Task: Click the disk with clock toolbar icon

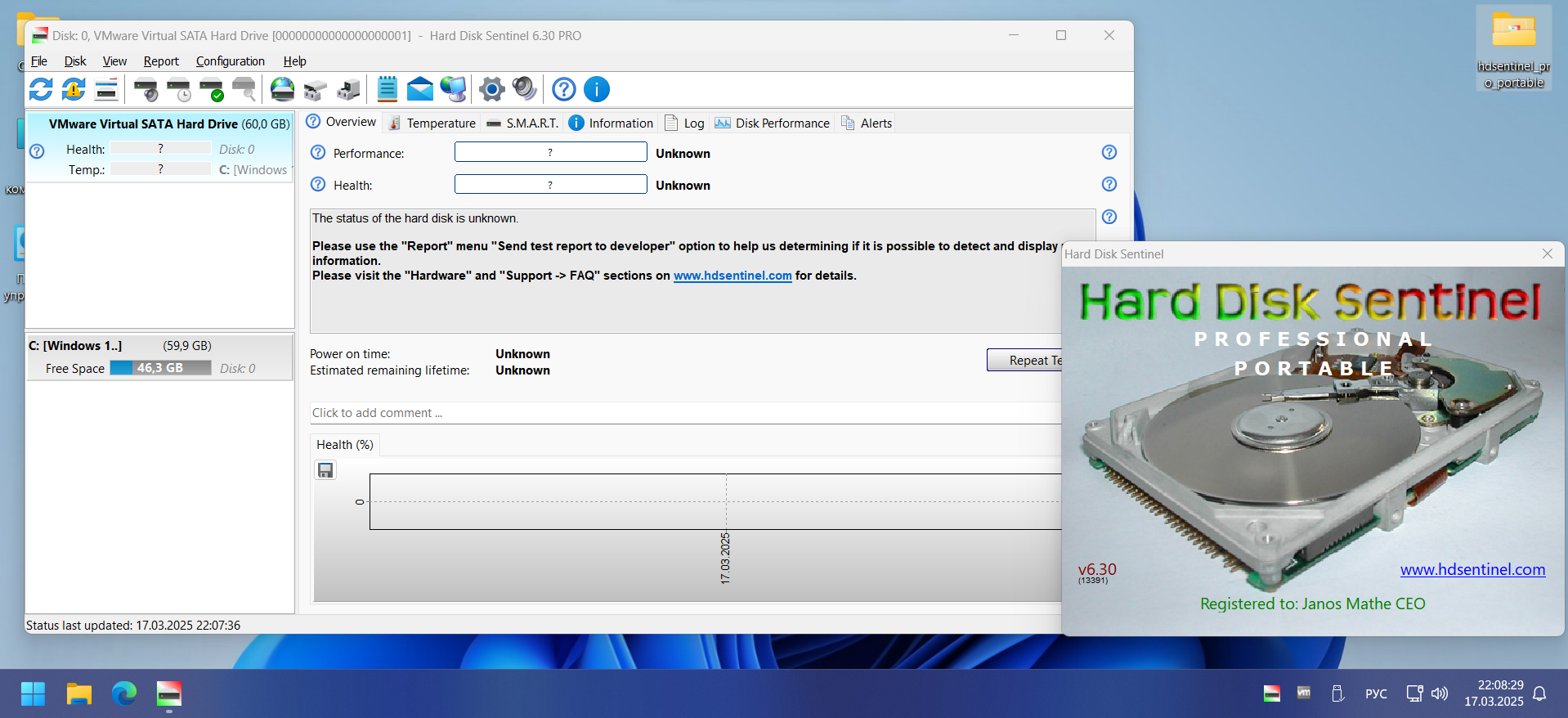Action: coord(178,89)
